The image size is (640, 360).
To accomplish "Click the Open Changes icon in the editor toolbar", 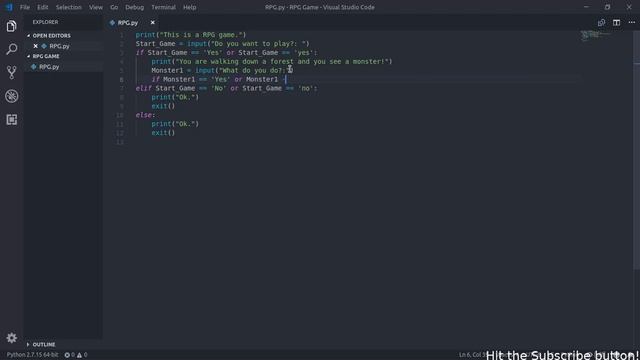I will tap(601, 23).
